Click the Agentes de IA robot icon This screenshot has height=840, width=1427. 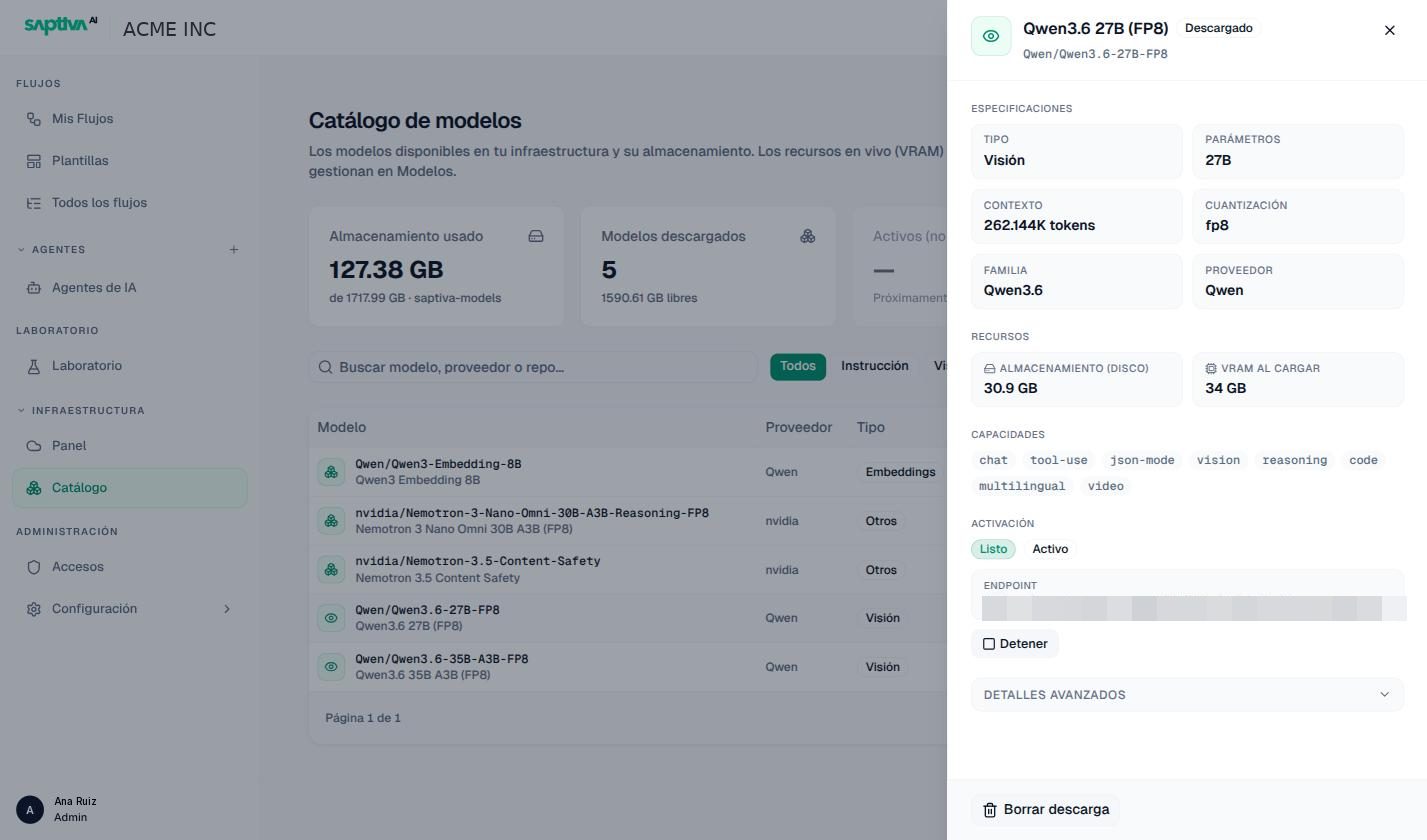pos(34,288)
